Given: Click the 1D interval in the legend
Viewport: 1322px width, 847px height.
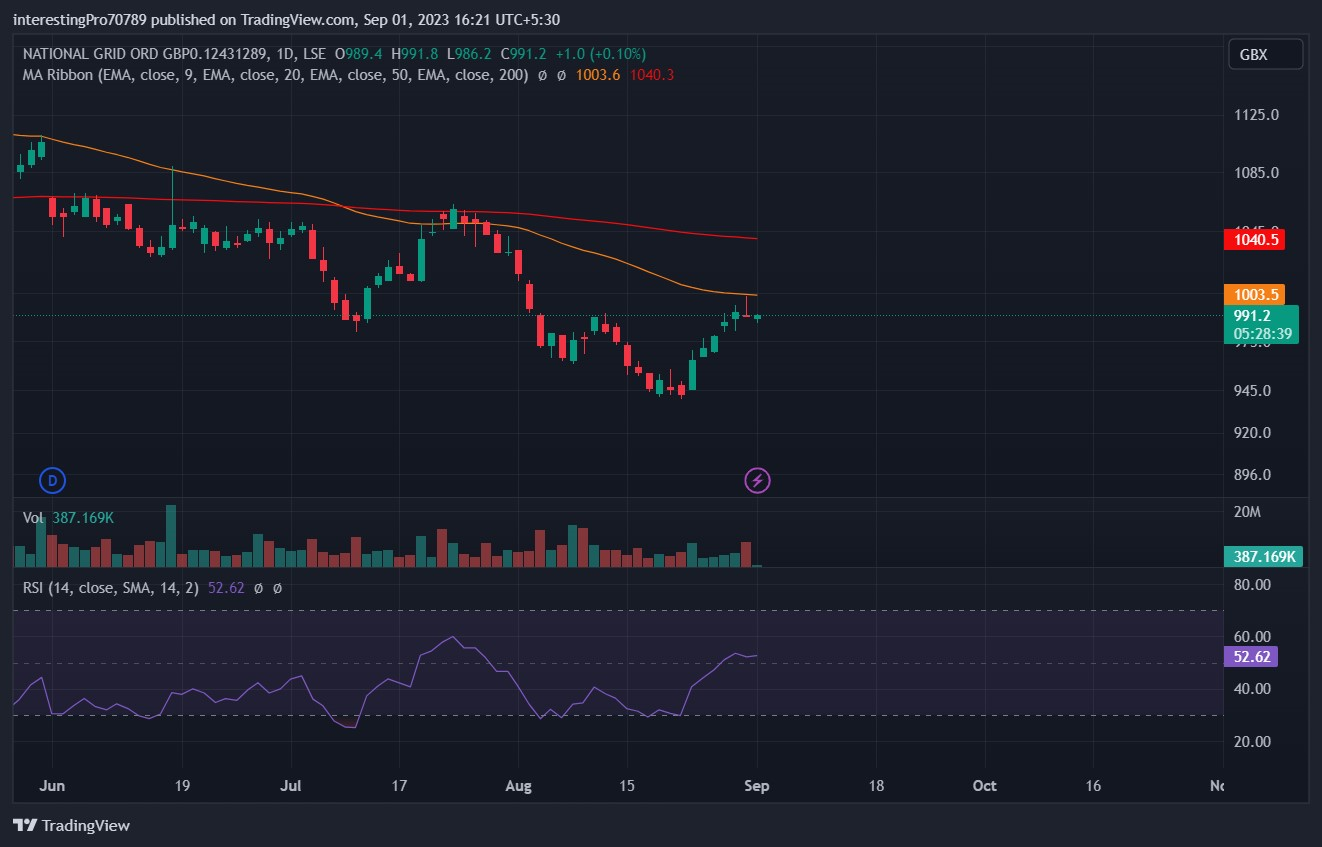Looking at the screenshot, I should coord(286,54).
